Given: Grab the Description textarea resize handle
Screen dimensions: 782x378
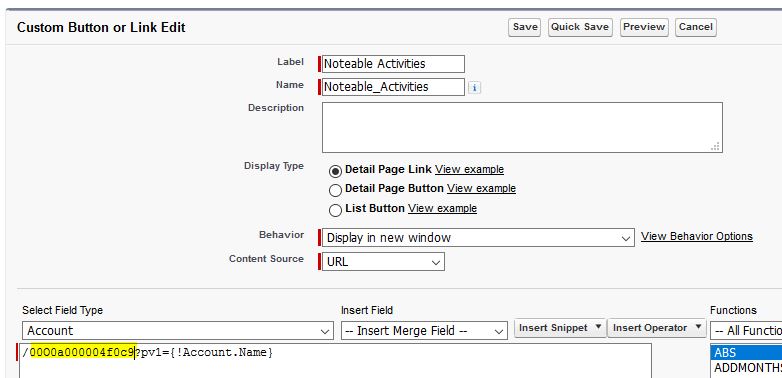Looking at the screenshot, I should 716,147.
